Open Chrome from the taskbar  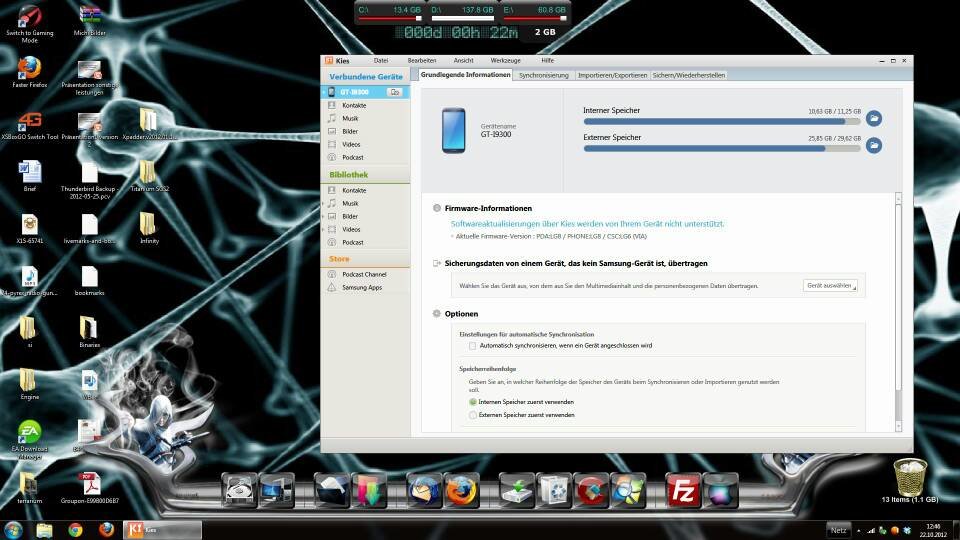[75, 530]
